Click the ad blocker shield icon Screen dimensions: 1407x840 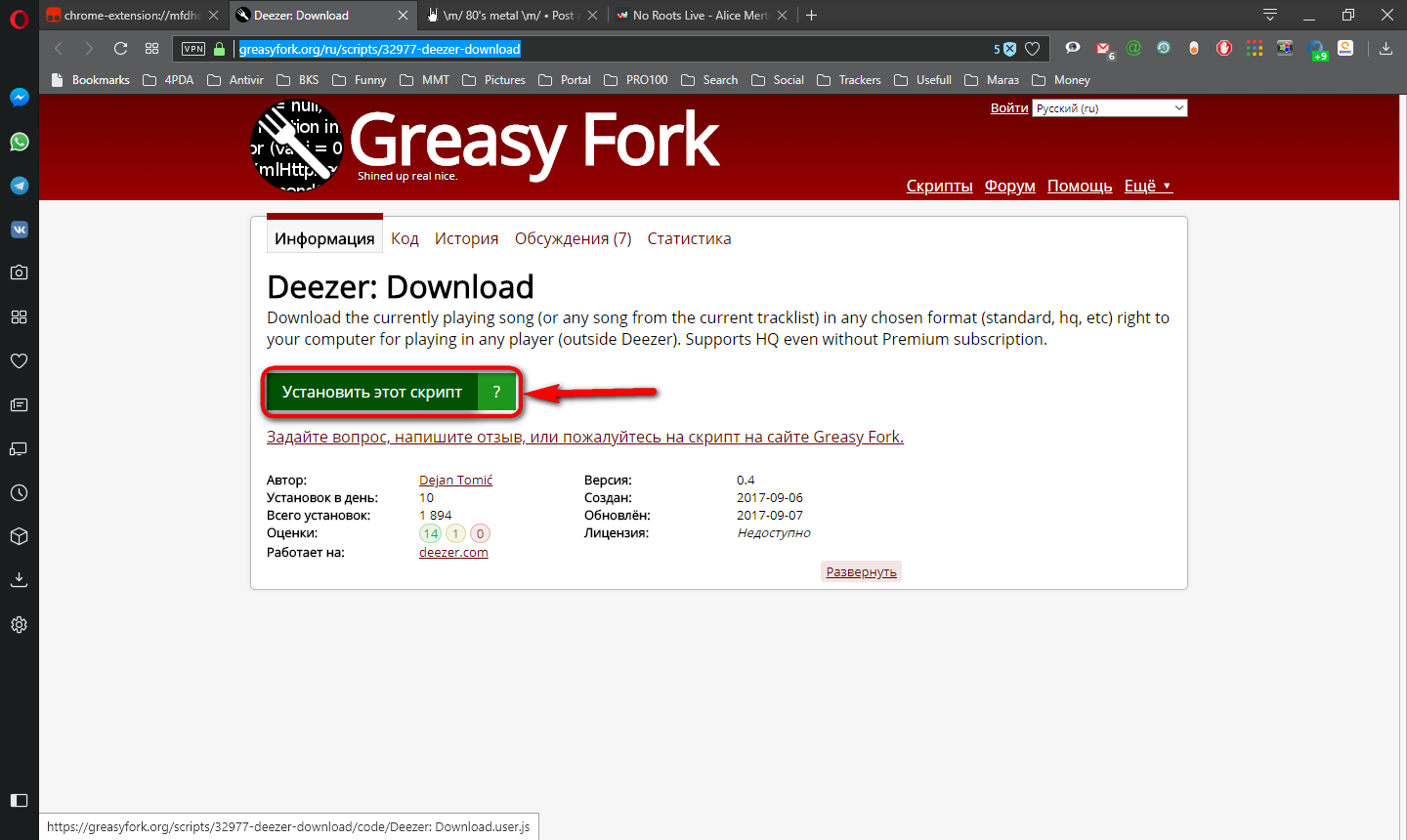tap(1010, 49)
